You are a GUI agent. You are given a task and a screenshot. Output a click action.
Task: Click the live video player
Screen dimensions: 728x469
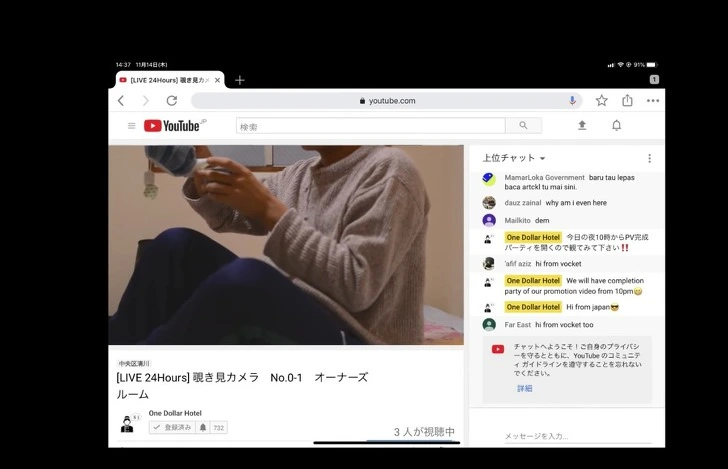point(286,245)
